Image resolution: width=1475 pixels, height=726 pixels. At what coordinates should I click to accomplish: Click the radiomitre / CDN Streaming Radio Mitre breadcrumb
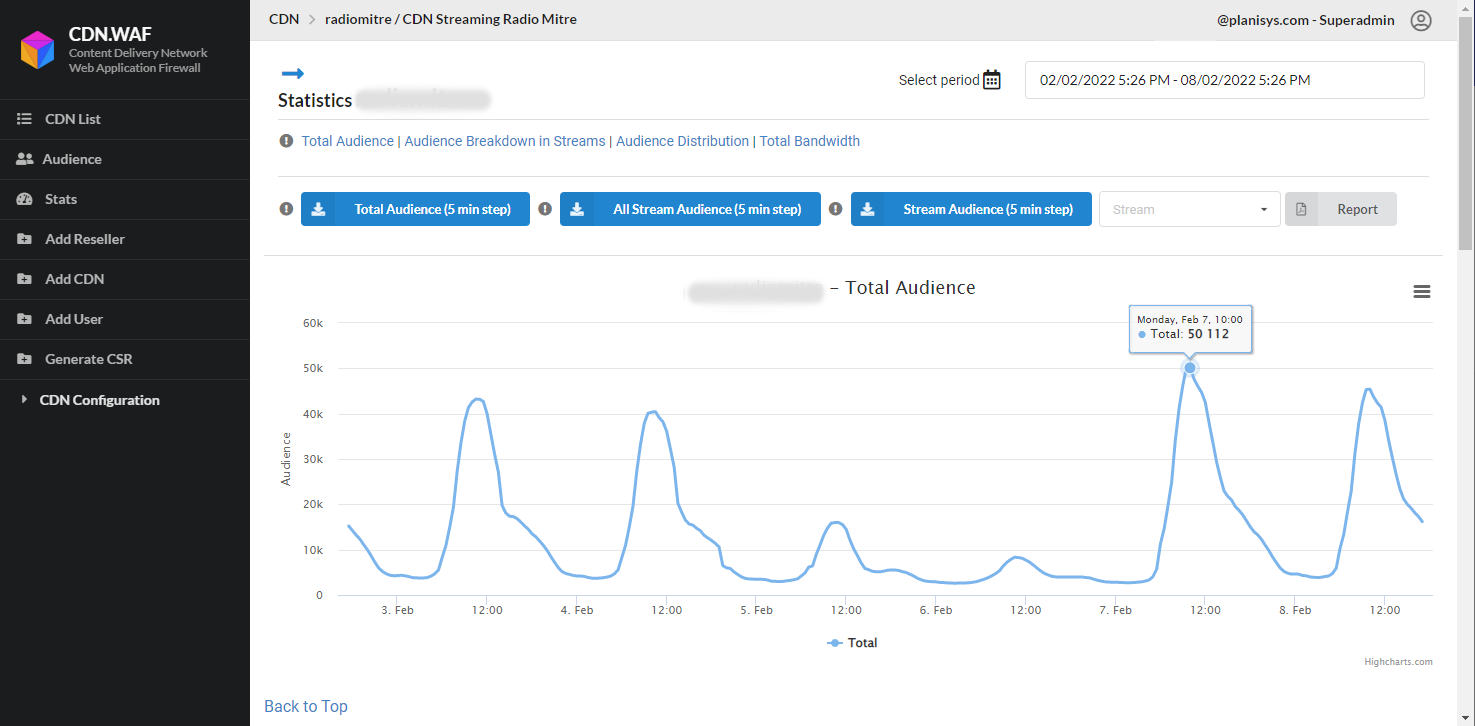451,19
